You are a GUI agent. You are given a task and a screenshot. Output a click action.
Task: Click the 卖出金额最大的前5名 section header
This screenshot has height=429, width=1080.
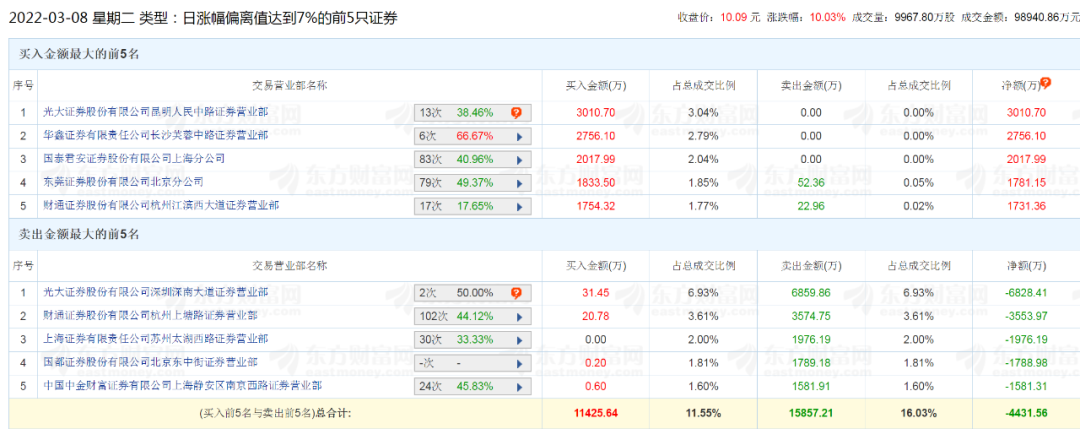[x=77, y=234]
